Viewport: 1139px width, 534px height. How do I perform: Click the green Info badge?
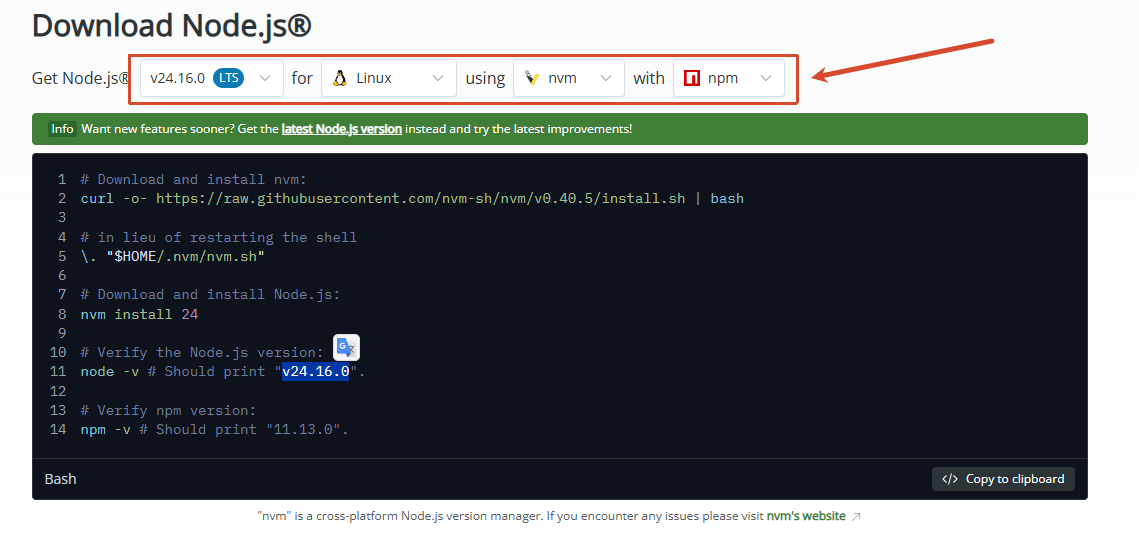pyautogui.click(x=62, y=129)
